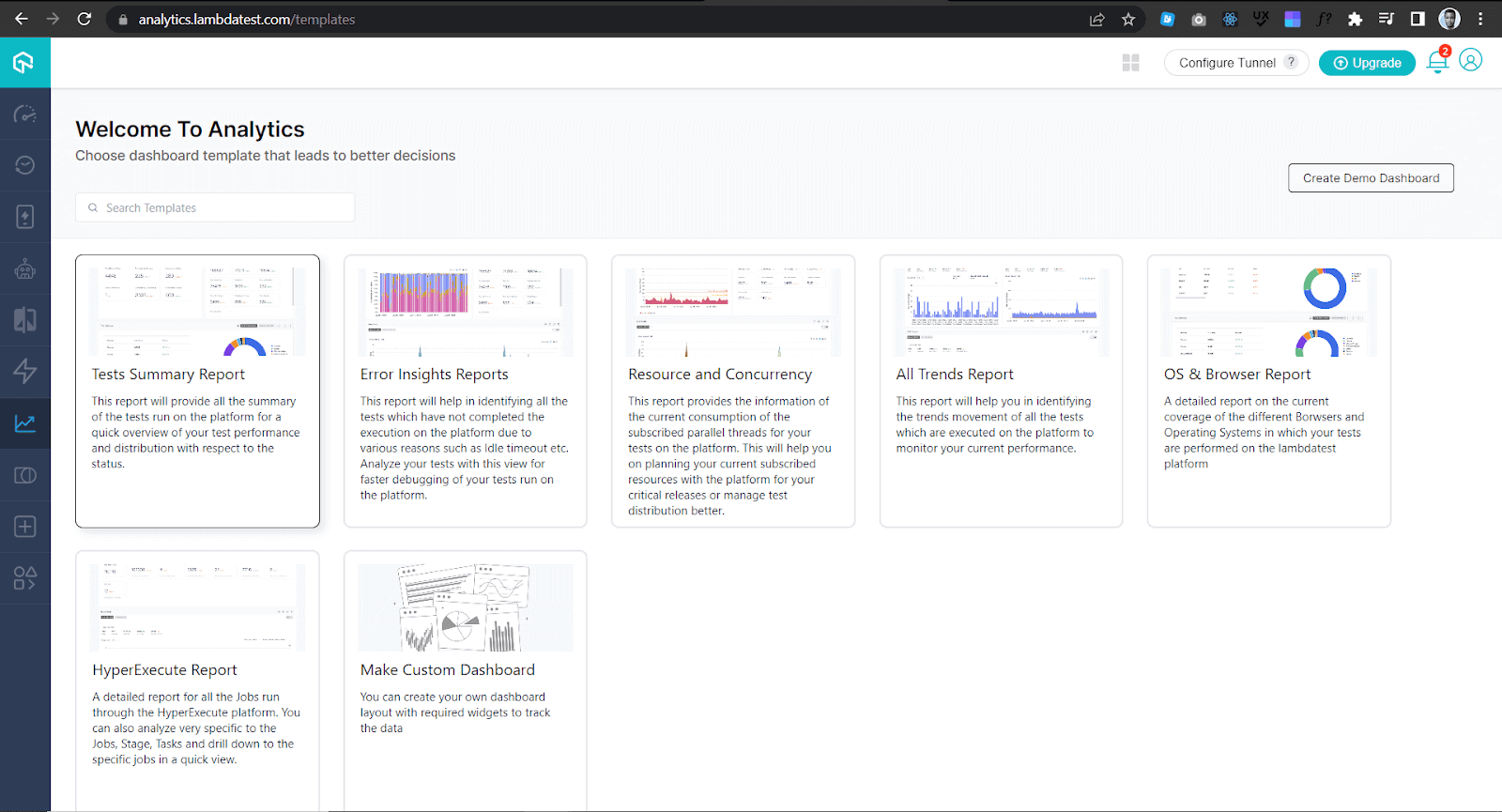Click the camera extension icon

point(1199,19)
